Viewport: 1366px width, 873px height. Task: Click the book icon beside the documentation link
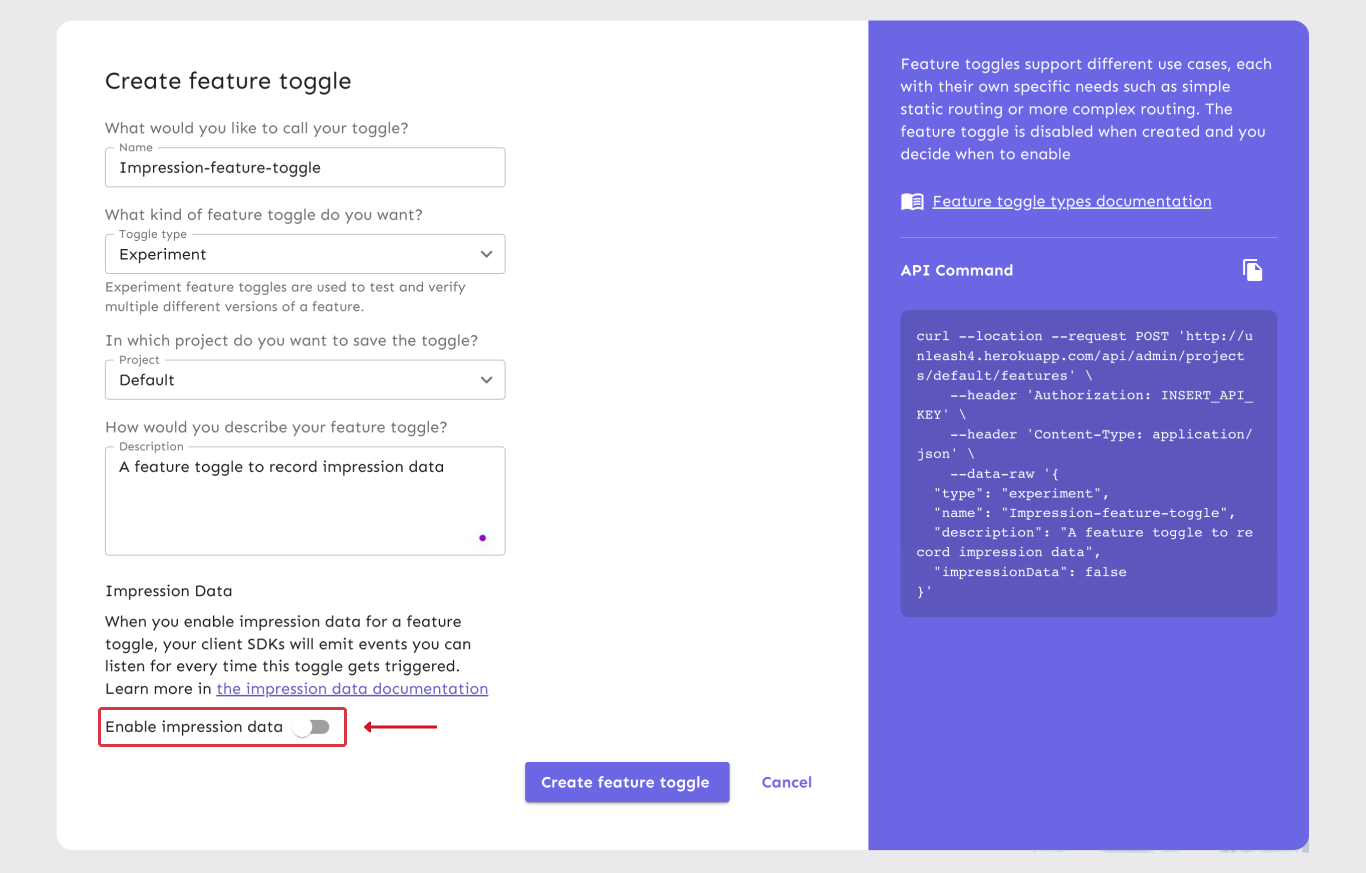(911, 201)
